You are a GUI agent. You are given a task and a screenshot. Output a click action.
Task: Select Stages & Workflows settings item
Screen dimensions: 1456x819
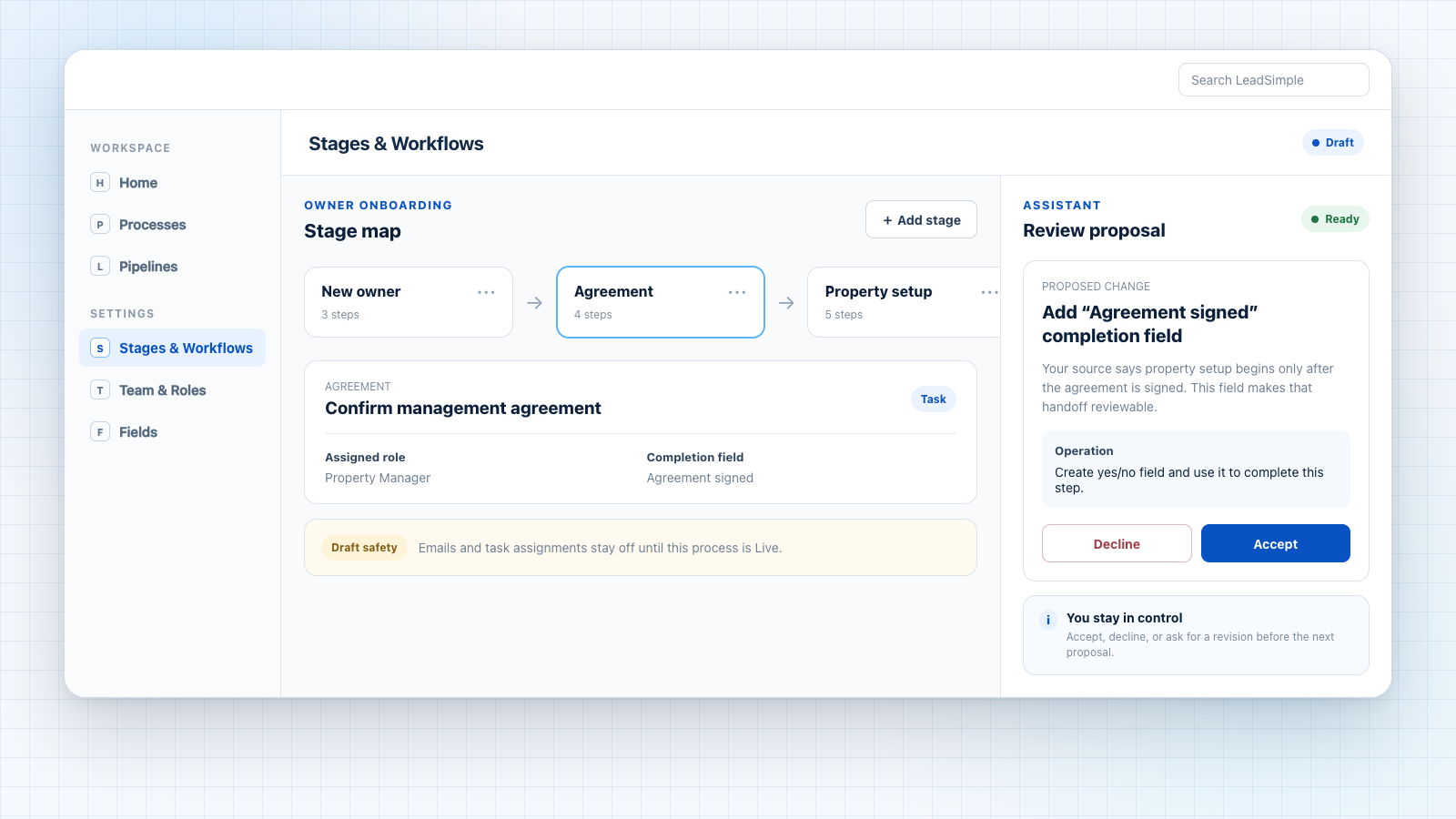(172, 348)
